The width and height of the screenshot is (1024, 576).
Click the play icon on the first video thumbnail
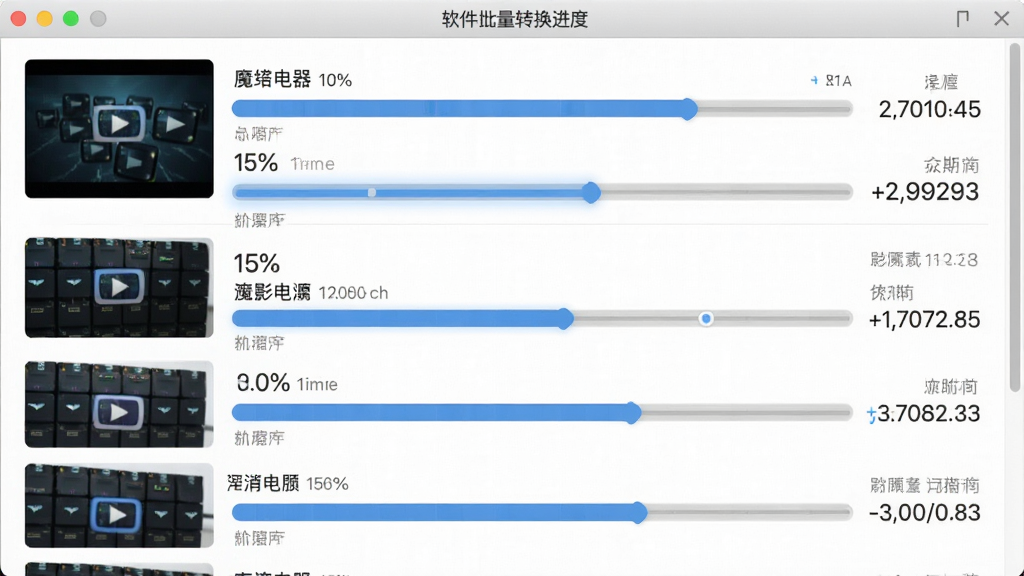click(119, 123)
